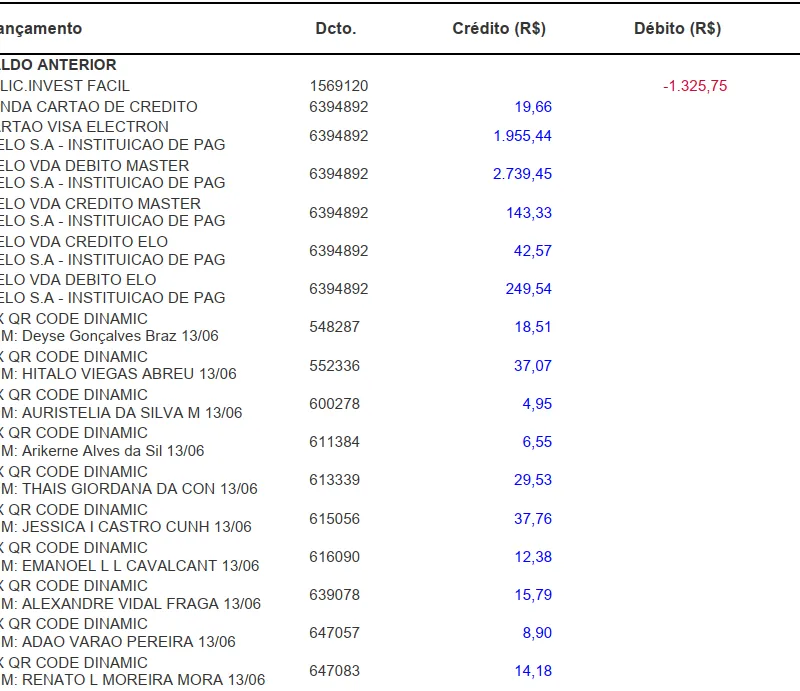The height and width of the screenshot is (691, 800).
Task: Click the credit value 143,33
Action: pos(532,213)
